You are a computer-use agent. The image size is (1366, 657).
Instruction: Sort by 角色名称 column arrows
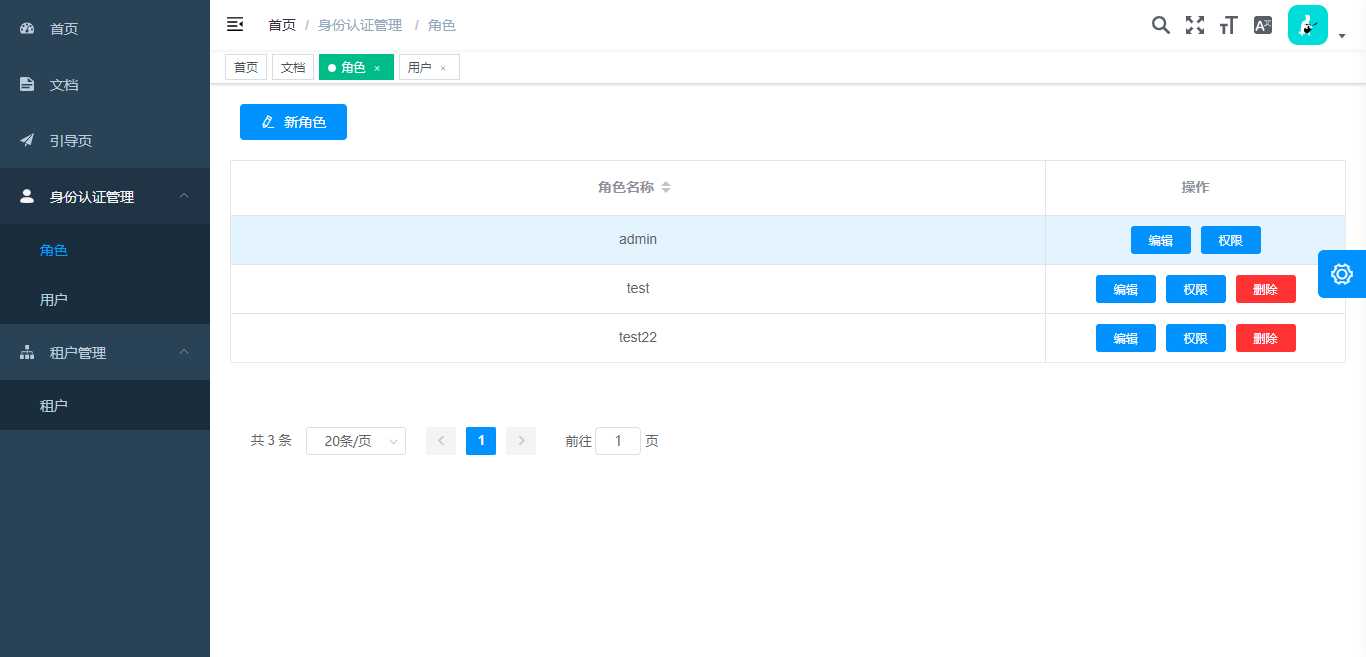tap(666, 188)
